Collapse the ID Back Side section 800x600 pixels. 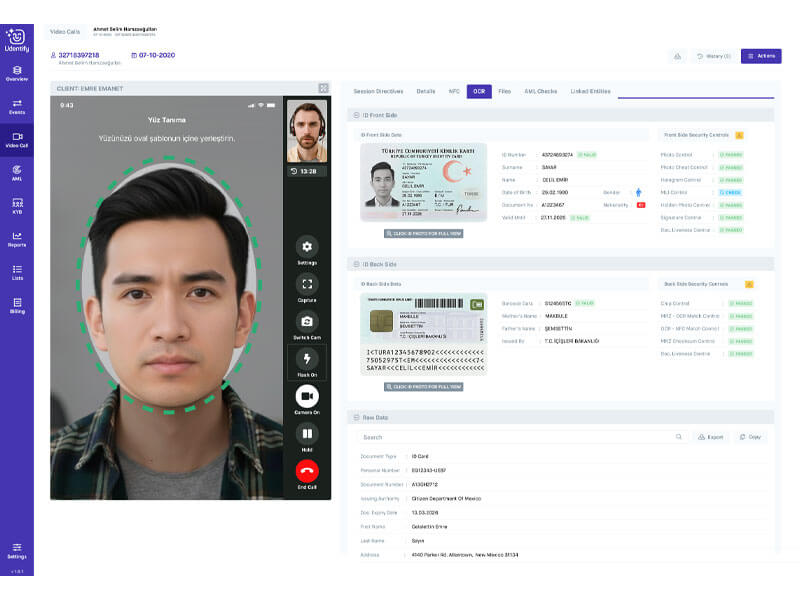point(357,264)
